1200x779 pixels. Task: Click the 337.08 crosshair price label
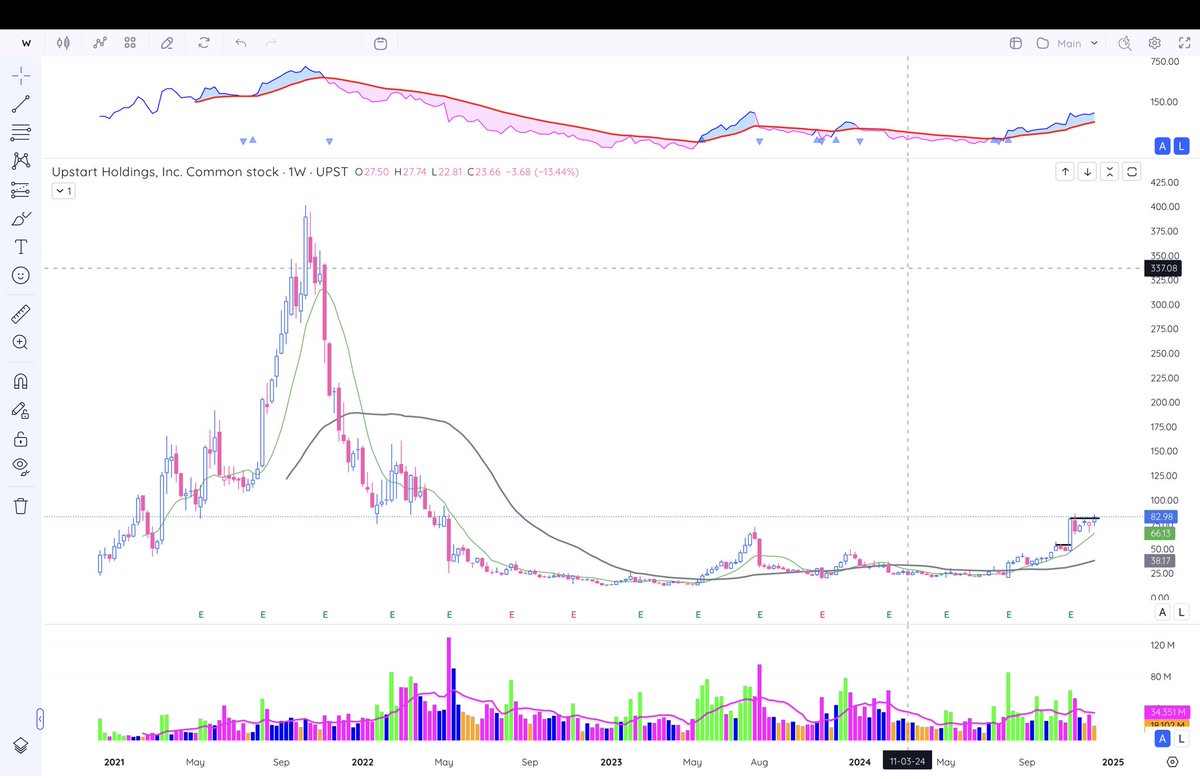point(1161,268)
